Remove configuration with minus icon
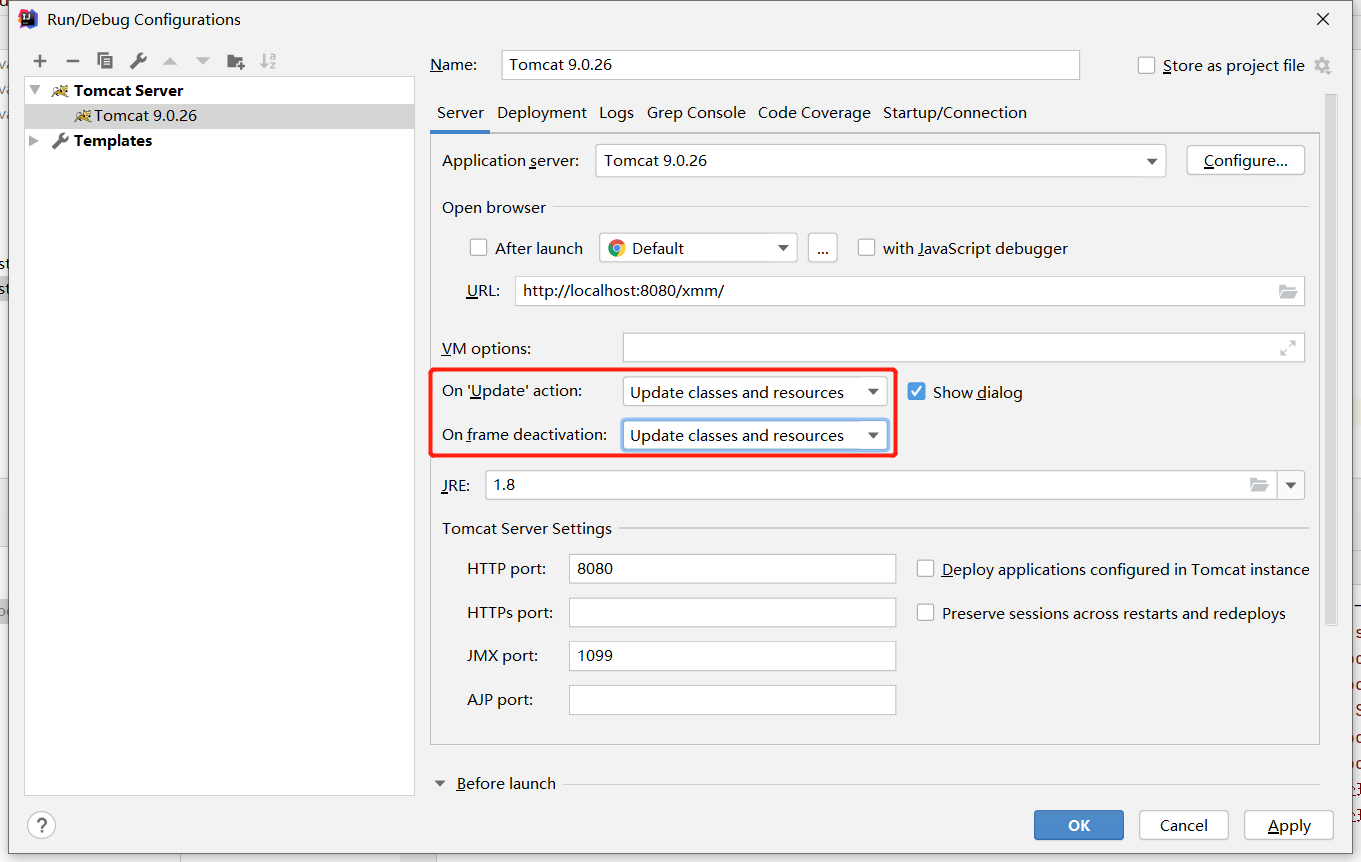The image size is (1361, 862). [72, 61]
